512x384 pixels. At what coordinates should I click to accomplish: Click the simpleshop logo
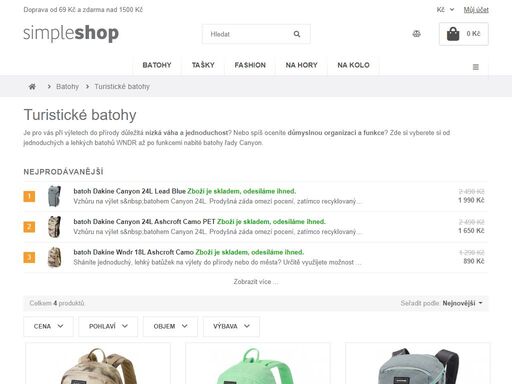[71, 33]
